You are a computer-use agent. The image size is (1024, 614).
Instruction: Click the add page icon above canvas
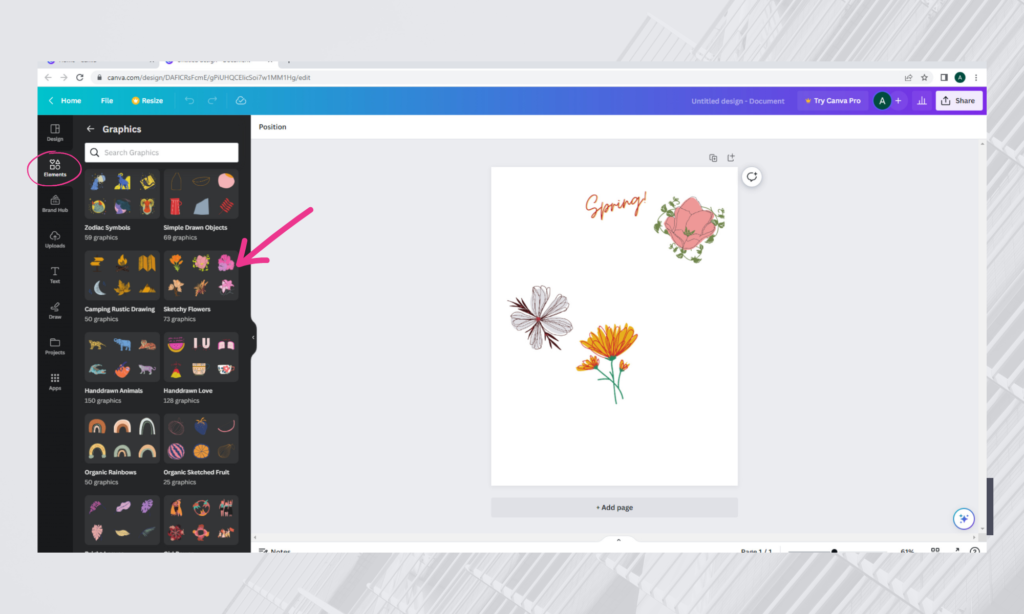[731, 158]
